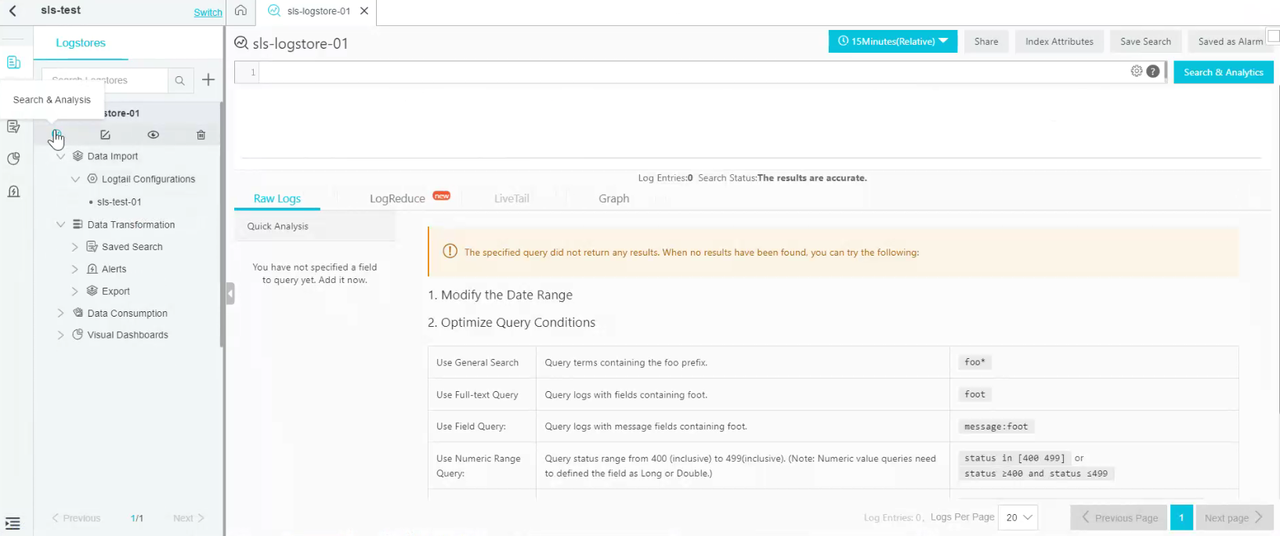Viewport: 1280px width, 536px height.
Task: Click the eye preview icon for logstore
Action: (153, 135)
